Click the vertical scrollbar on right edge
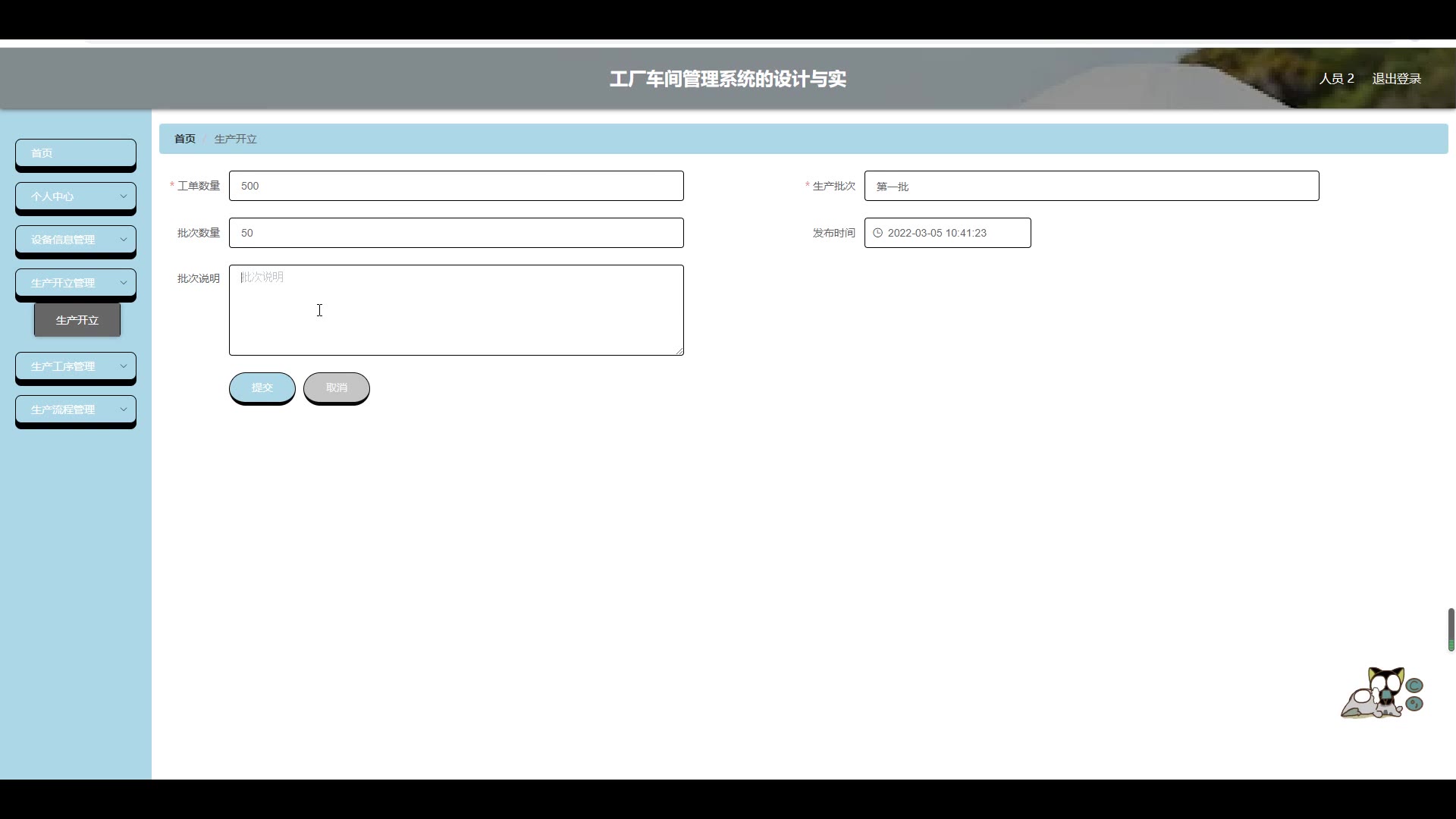1456x819 pixels. click(x=1451, y=629)
